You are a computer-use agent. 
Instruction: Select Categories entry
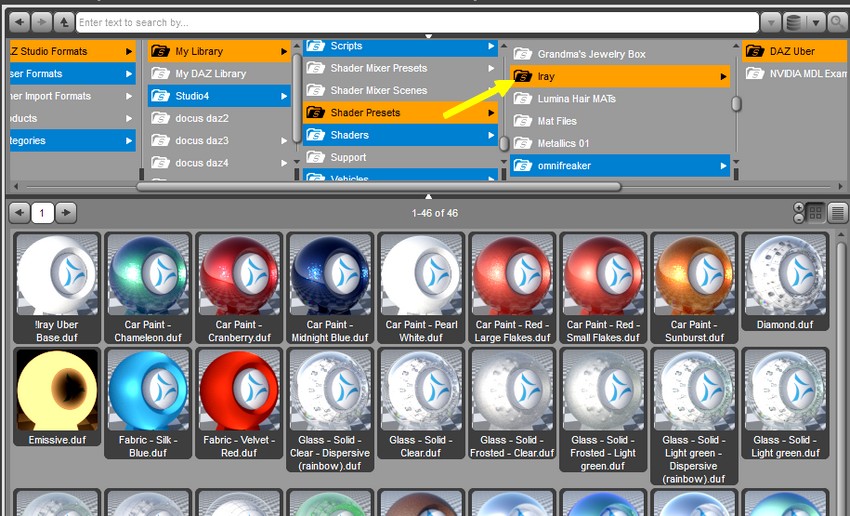[73, 140]
